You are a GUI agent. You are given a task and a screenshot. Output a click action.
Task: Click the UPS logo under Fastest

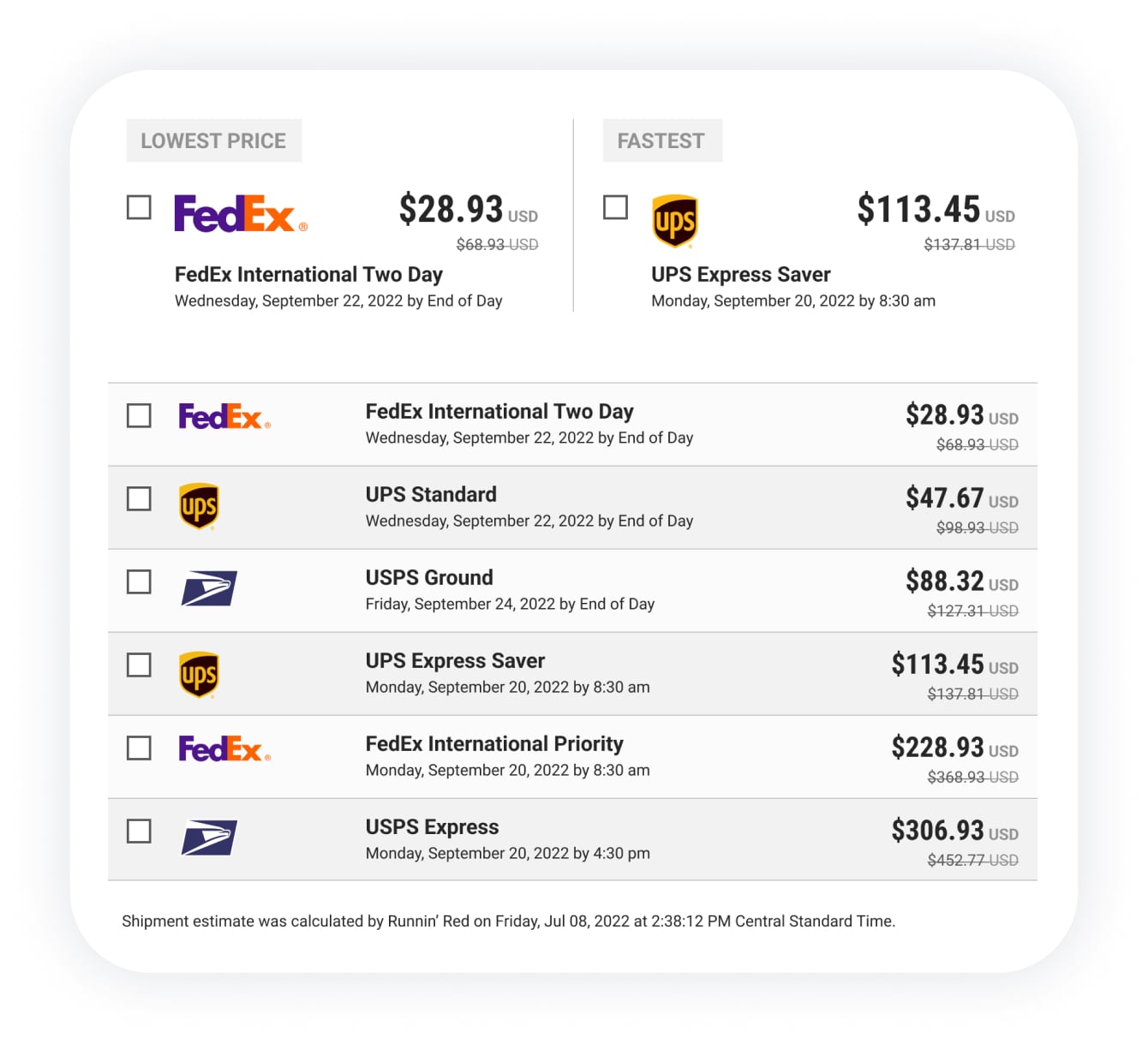(x=675, y=221)
